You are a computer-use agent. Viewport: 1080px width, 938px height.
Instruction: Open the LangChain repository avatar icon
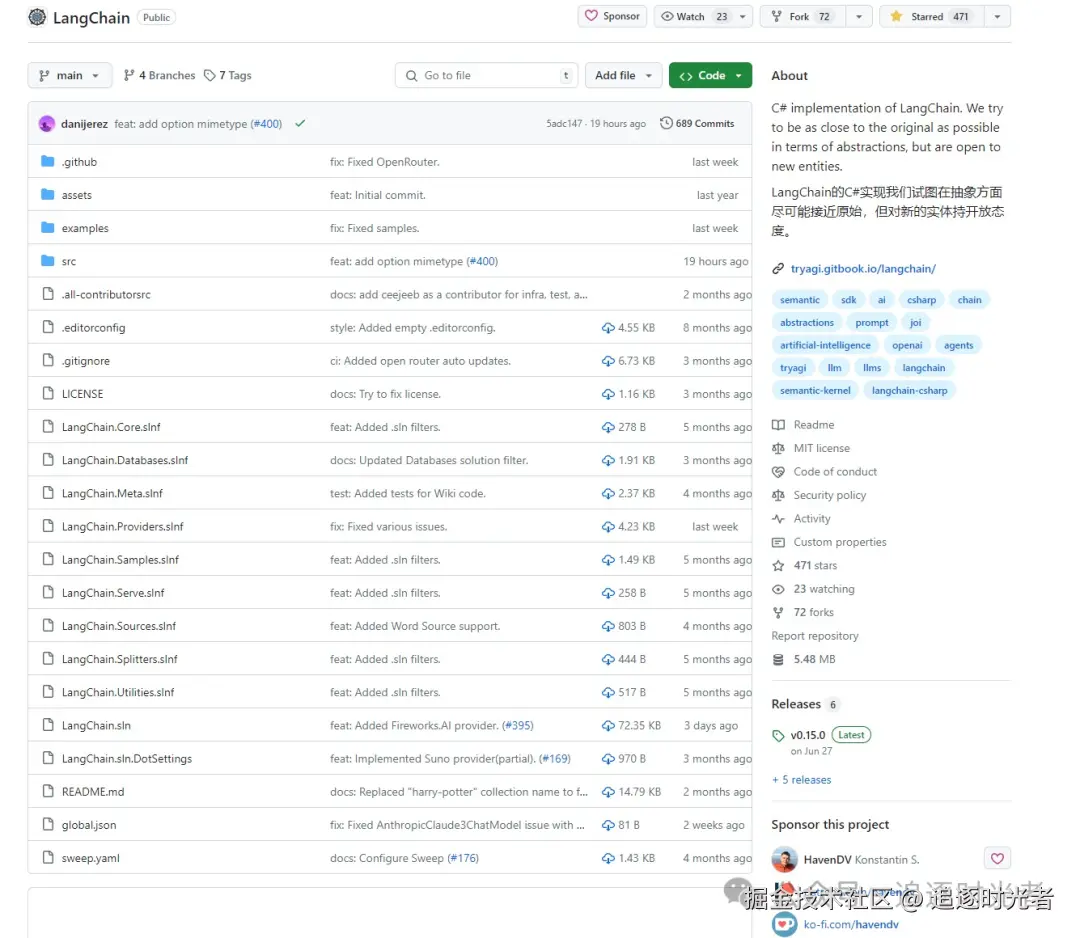click(37, 17)
